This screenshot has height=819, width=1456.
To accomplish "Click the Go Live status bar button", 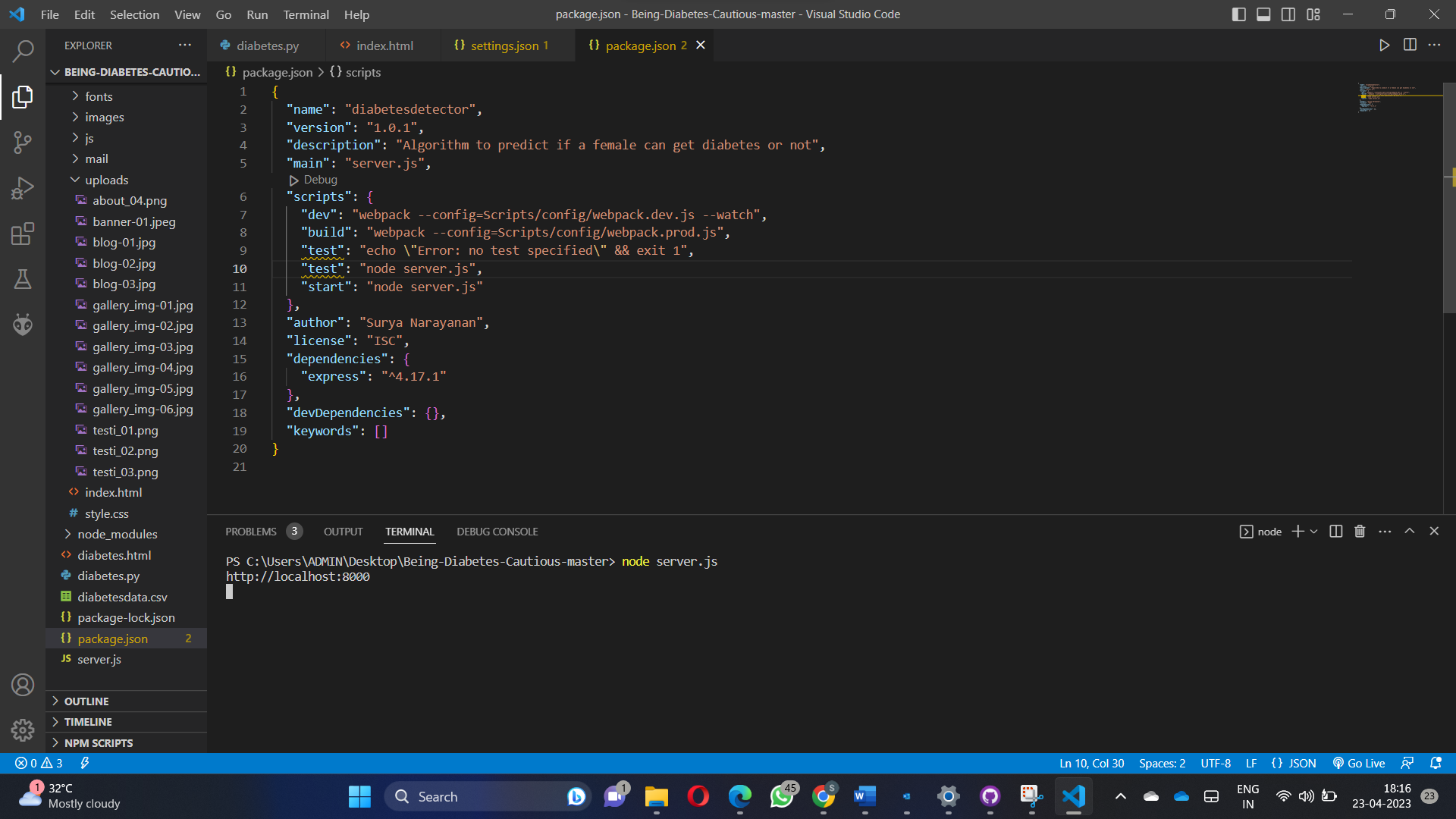I will (1359, 764).
